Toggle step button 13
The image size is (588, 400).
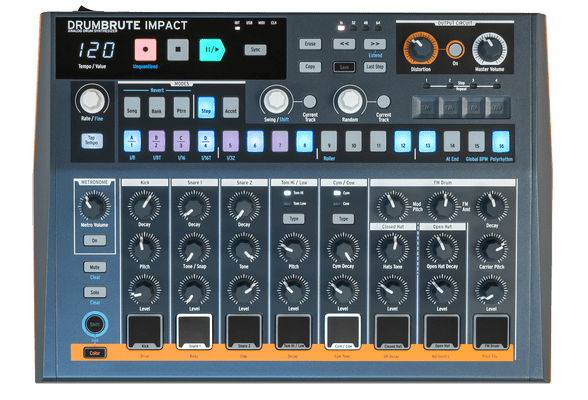tap(428, 141)
